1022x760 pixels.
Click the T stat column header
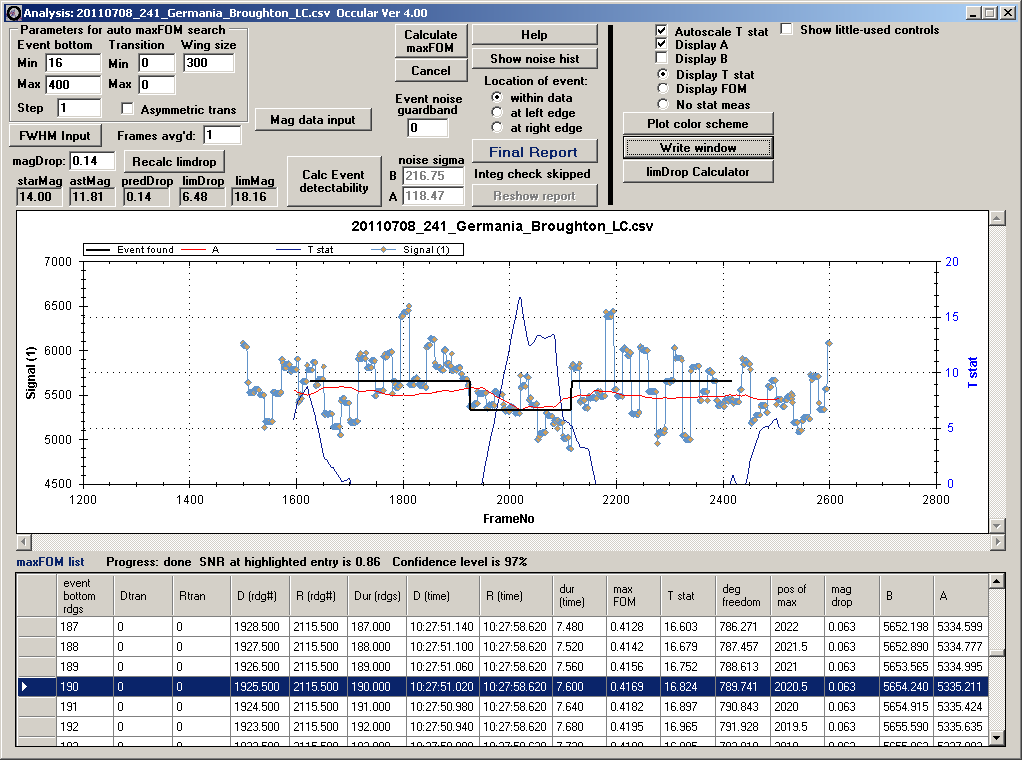click(688, 596)
